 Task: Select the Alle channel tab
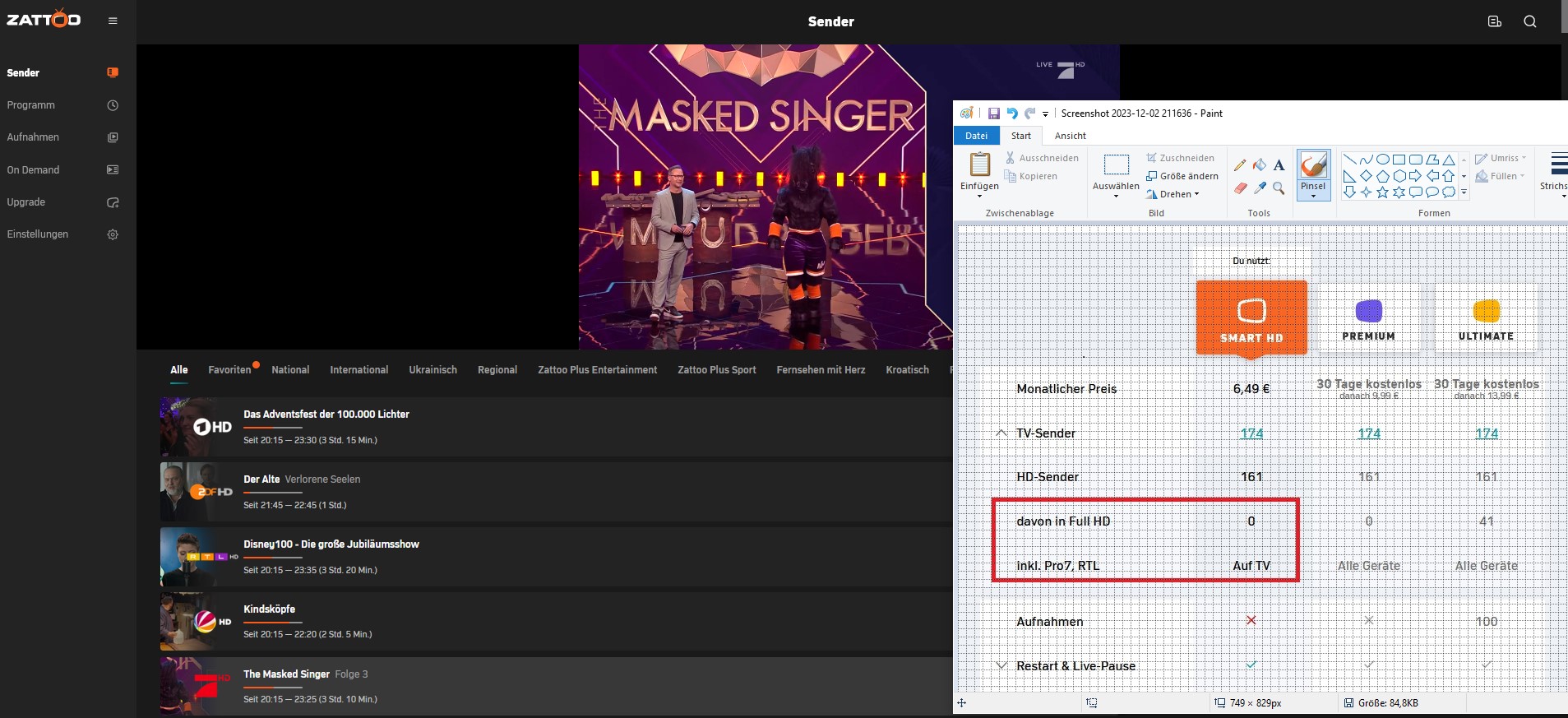(x=179, y=370)
